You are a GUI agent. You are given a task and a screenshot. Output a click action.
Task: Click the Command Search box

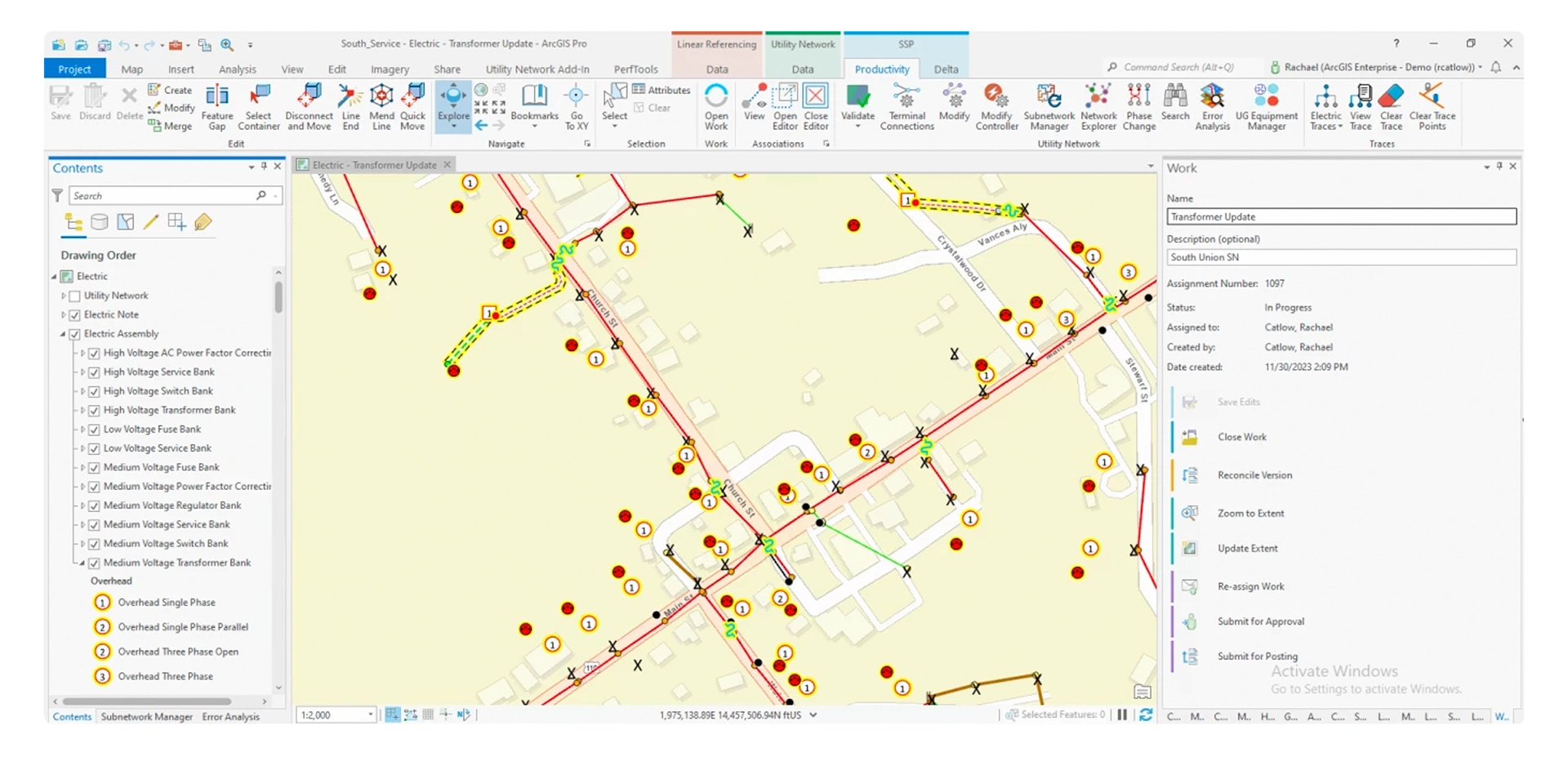1181,67
